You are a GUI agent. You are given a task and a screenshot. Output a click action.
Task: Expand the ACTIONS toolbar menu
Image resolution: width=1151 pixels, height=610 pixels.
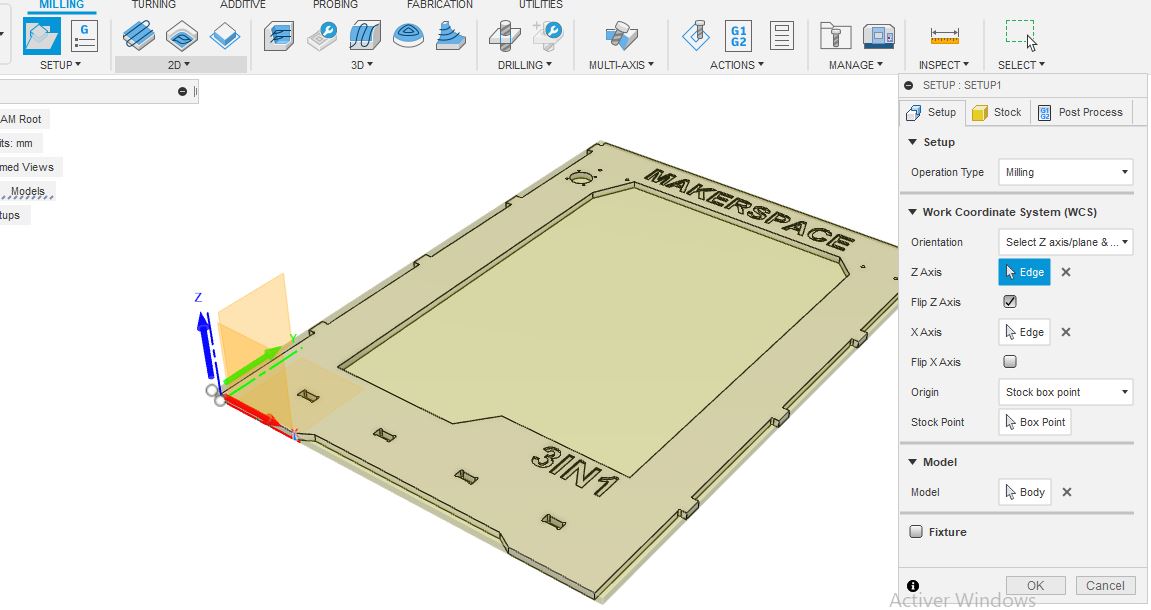click(737, 65)
